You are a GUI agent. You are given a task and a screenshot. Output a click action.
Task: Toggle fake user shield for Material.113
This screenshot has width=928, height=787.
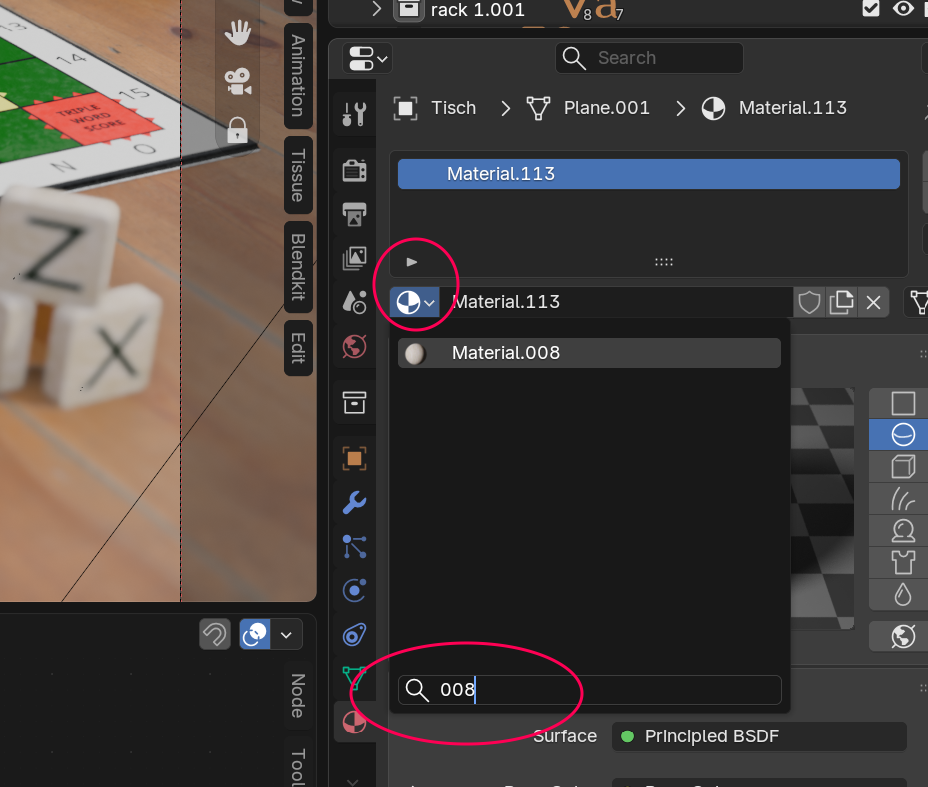pyautogui.click(x=809, y=302)
